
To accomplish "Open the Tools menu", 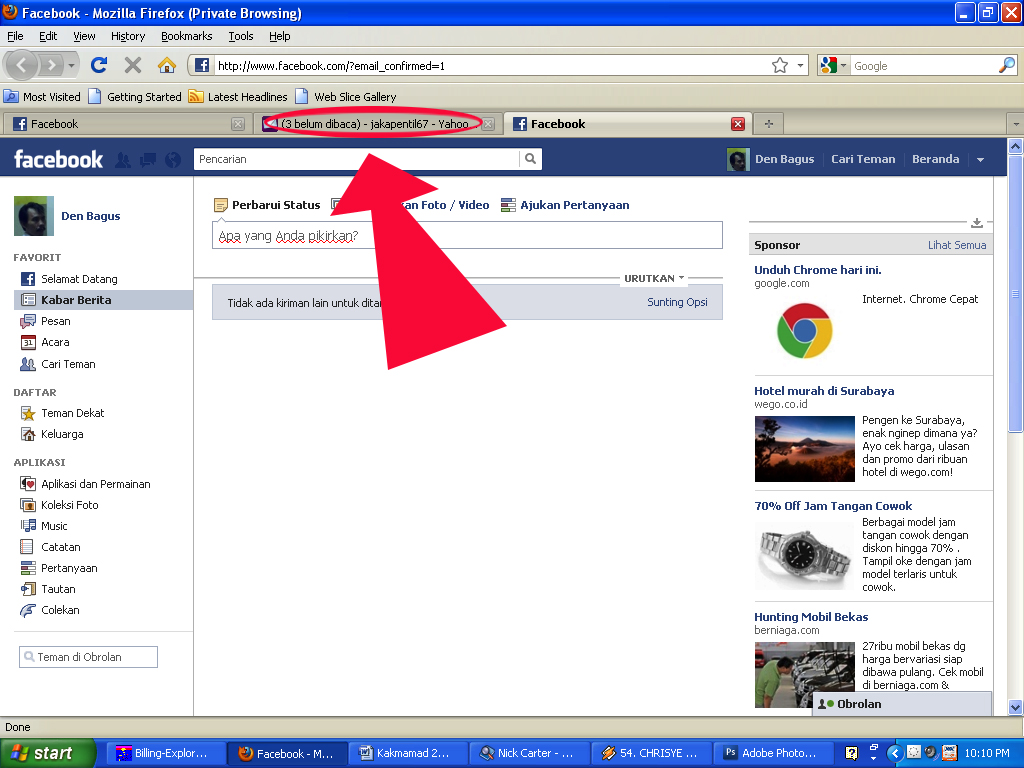I will (x=240, y=36).
